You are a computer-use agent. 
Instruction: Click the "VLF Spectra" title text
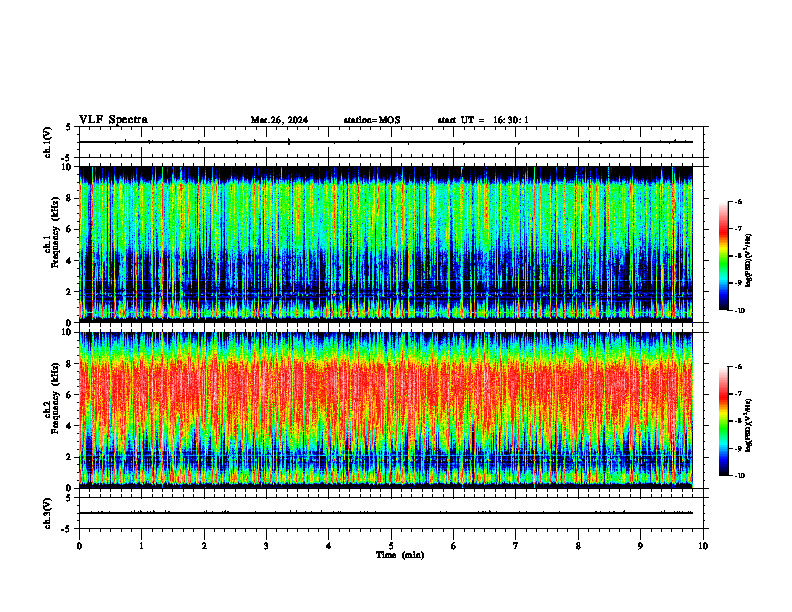[x=113, y=120]
